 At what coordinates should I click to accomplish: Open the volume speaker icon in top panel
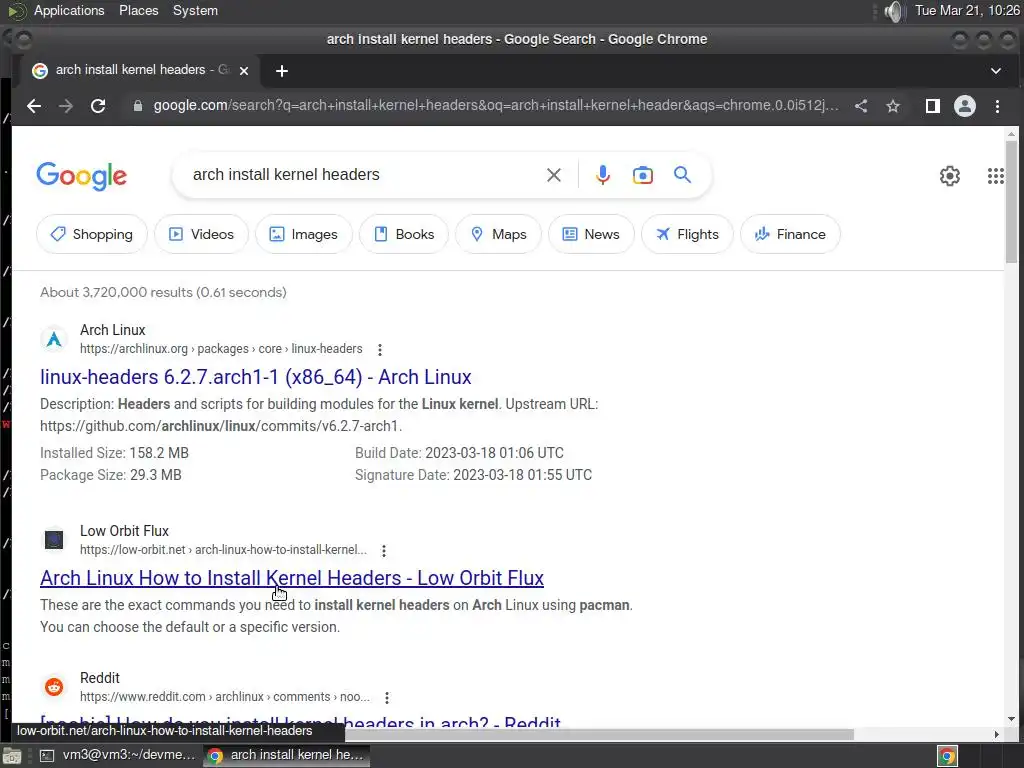(x=893, y=11)
